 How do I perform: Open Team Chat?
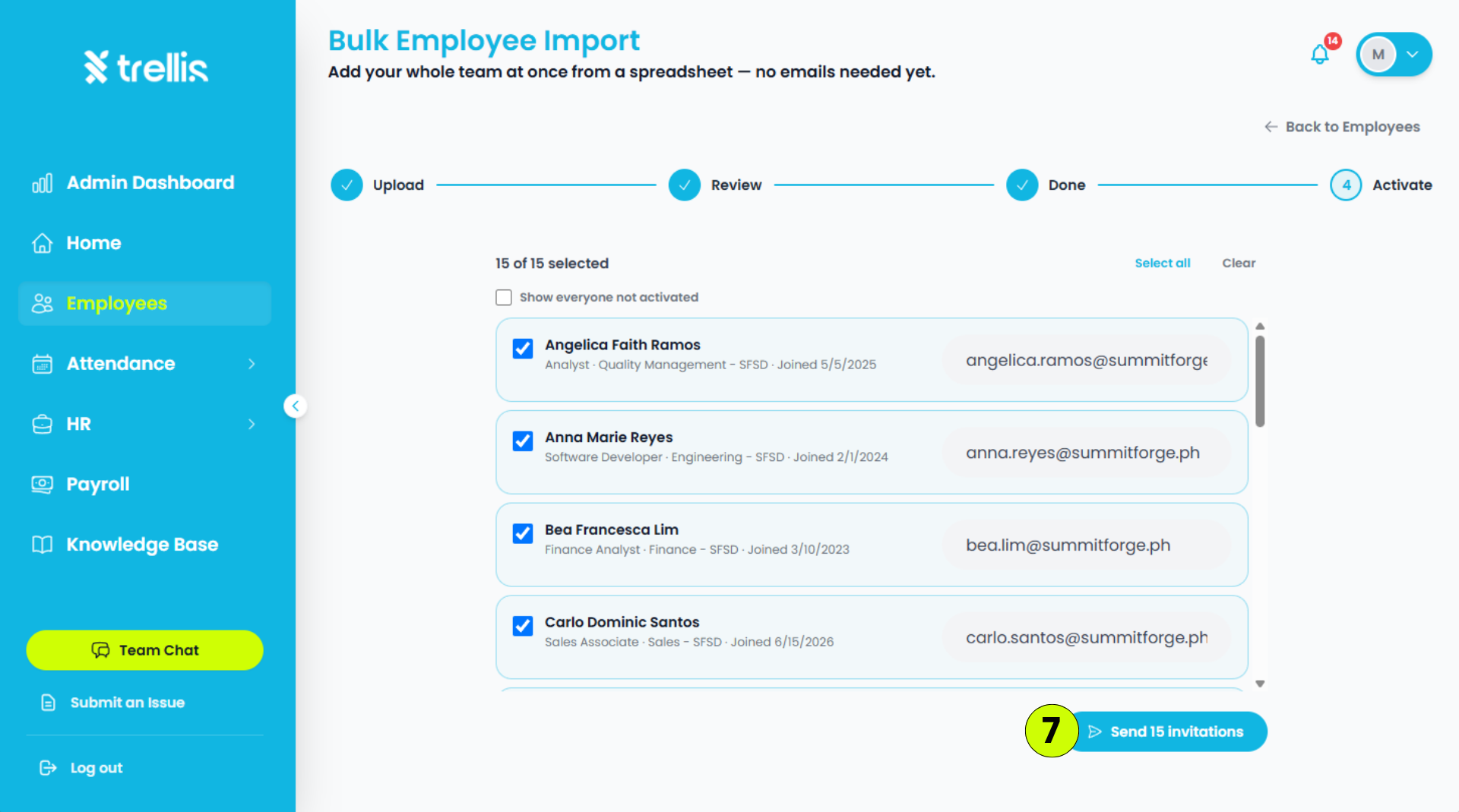click(144, 650)
